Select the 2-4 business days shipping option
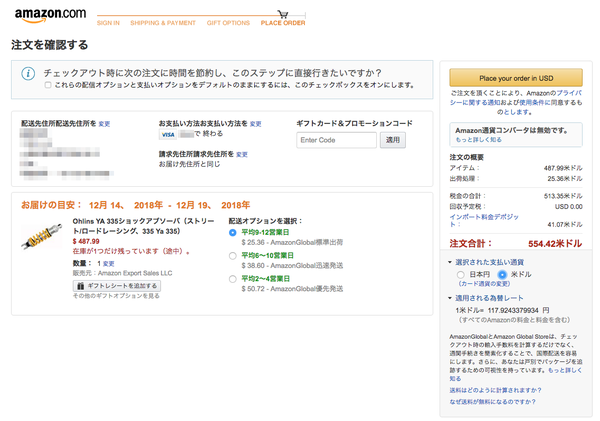600x421 pixels. click(232, 279)
